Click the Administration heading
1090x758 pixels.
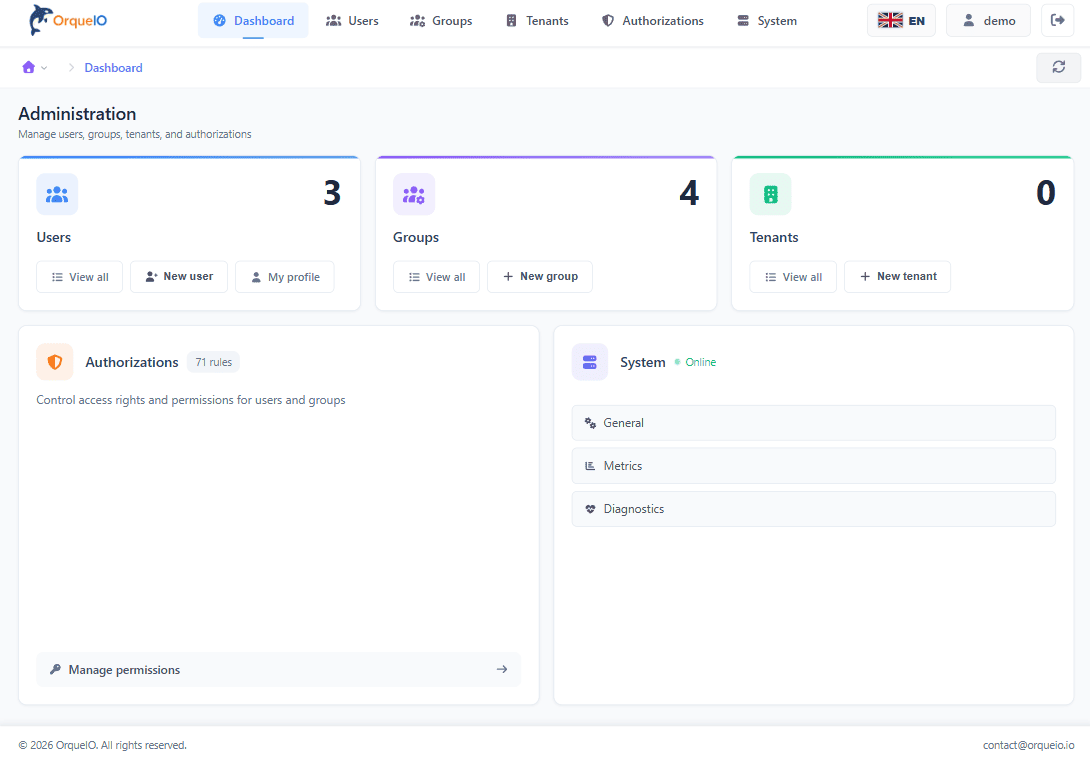click(x=77, y=114)
